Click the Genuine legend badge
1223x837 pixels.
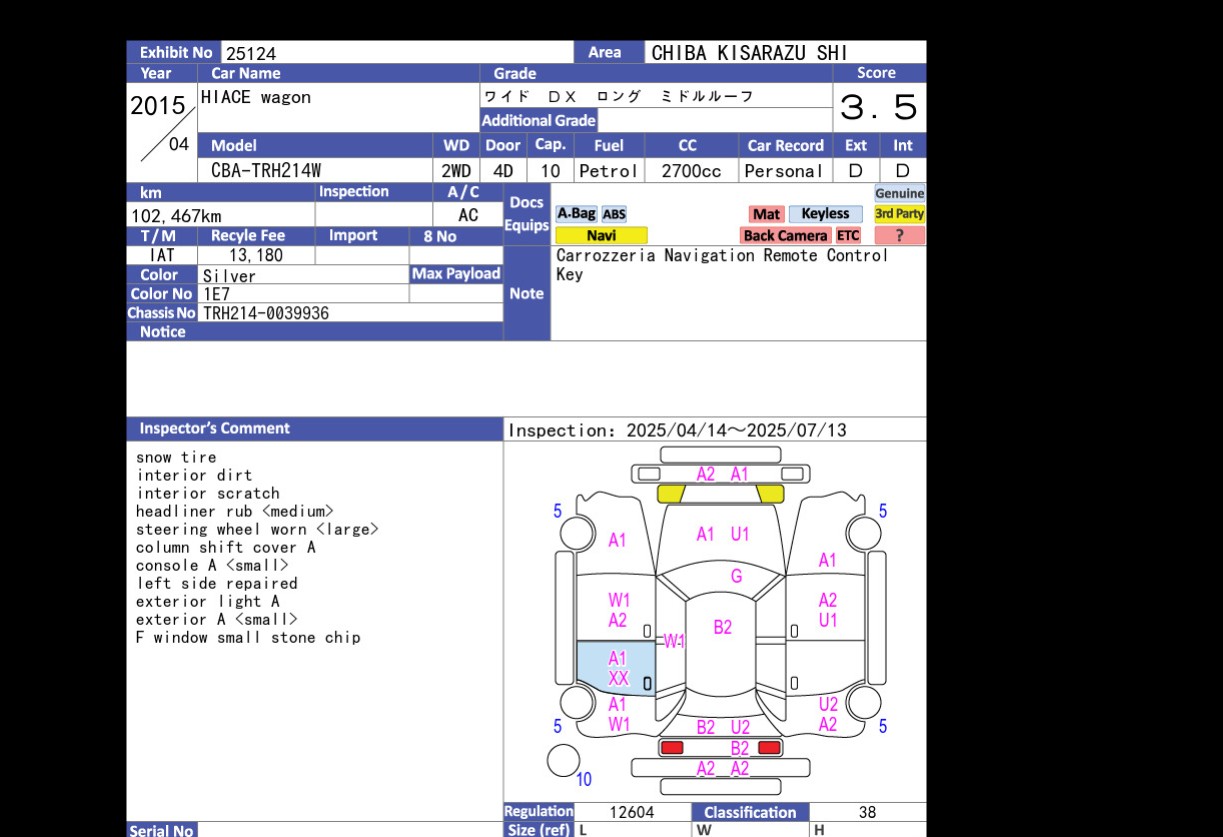coord(900,193)
